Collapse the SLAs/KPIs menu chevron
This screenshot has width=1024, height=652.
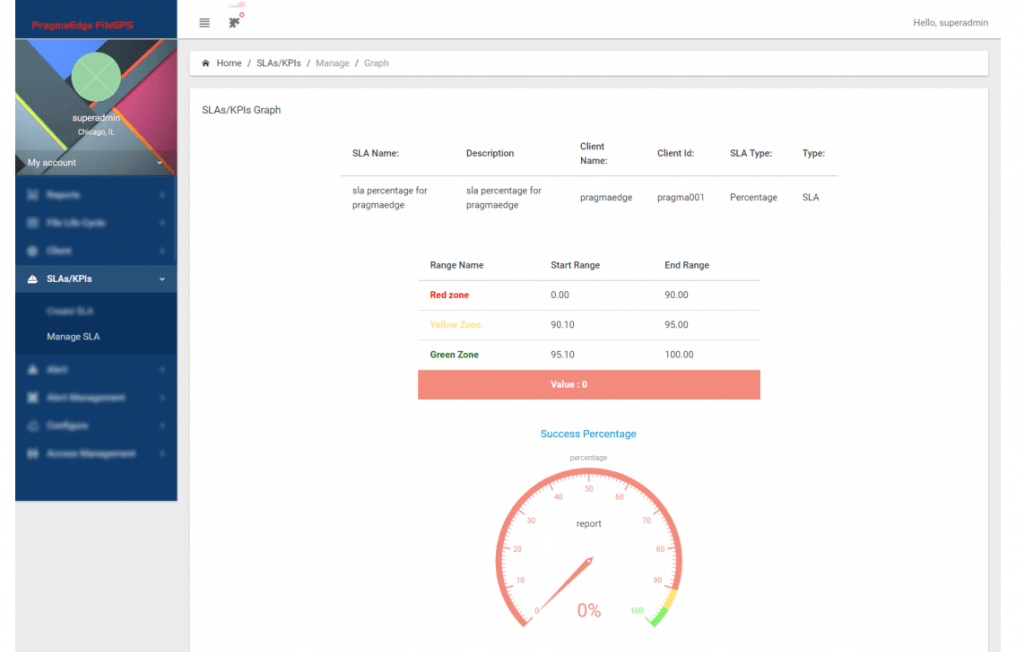tap(162, 279)
